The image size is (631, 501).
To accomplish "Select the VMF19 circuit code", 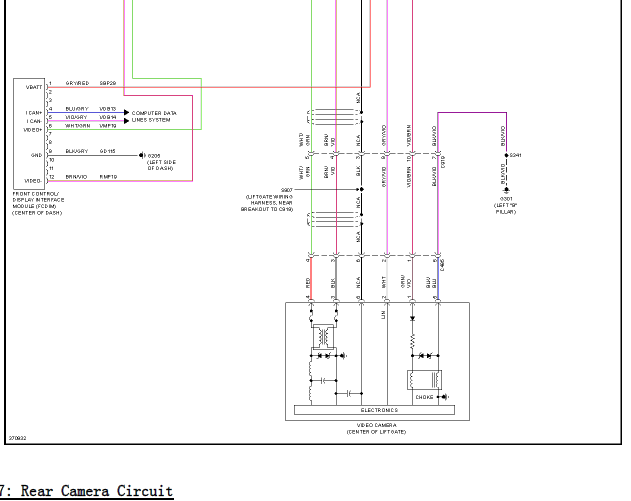I will pyautogui.click(x=108, y=126).
